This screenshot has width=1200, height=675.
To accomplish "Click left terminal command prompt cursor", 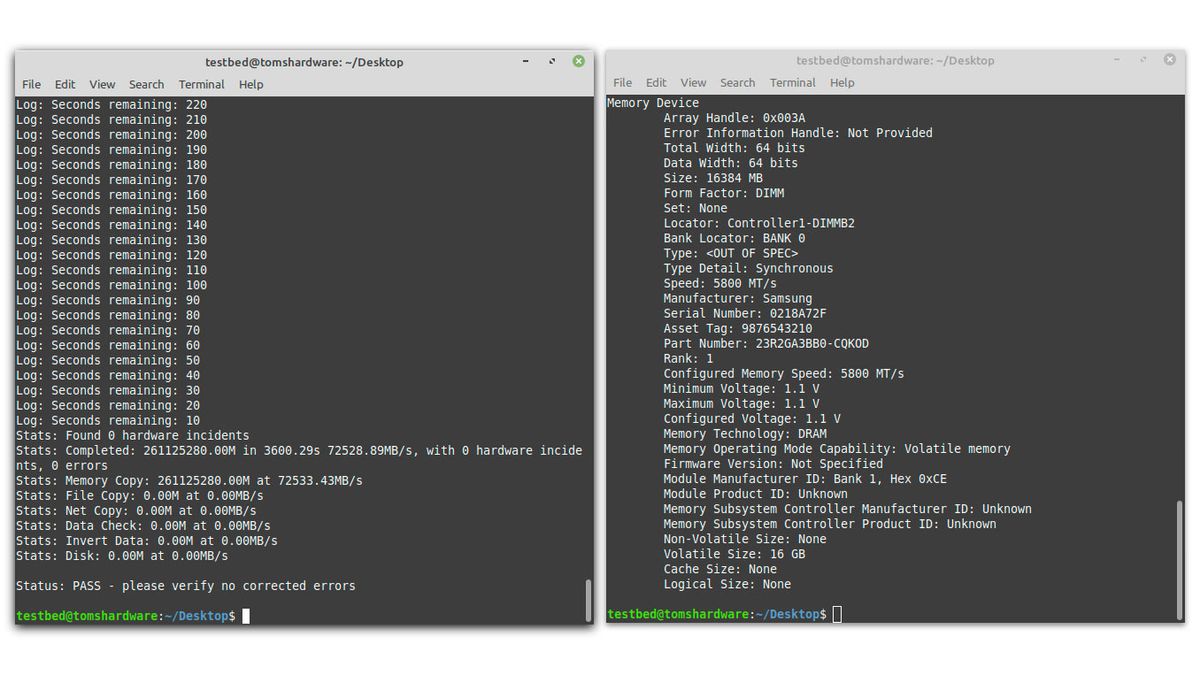I will coord(246,616).
